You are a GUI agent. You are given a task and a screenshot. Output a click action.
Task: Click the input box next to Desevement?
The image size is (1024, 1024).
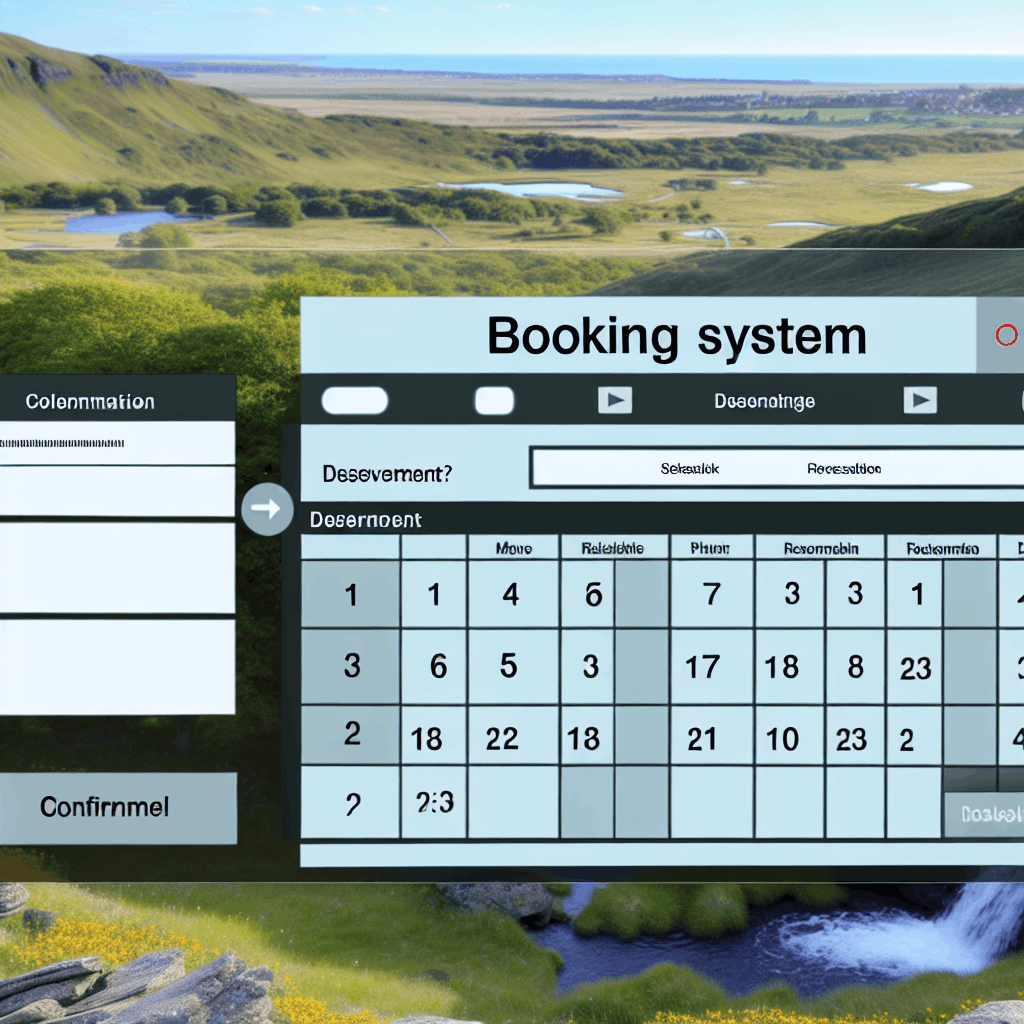(x=777, y=468)
